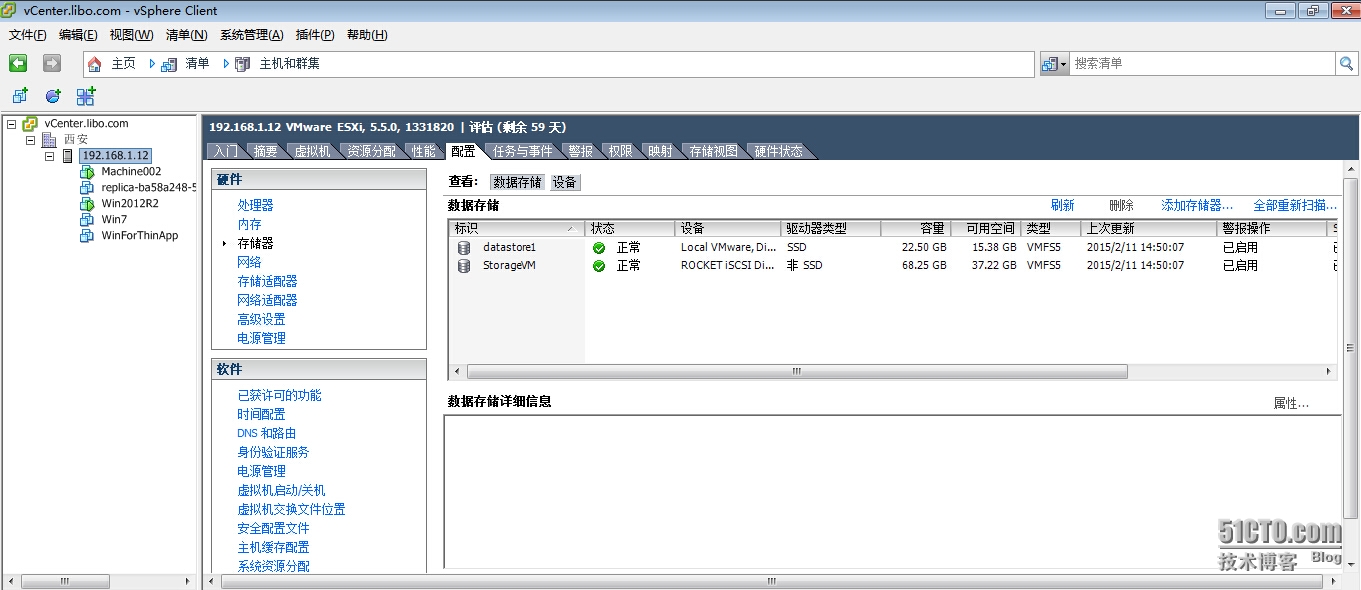Image resolution: width=1361 pixels, height=590 pixels.
Task: Click the green status check for datastore1
Action: coord(599,247)
